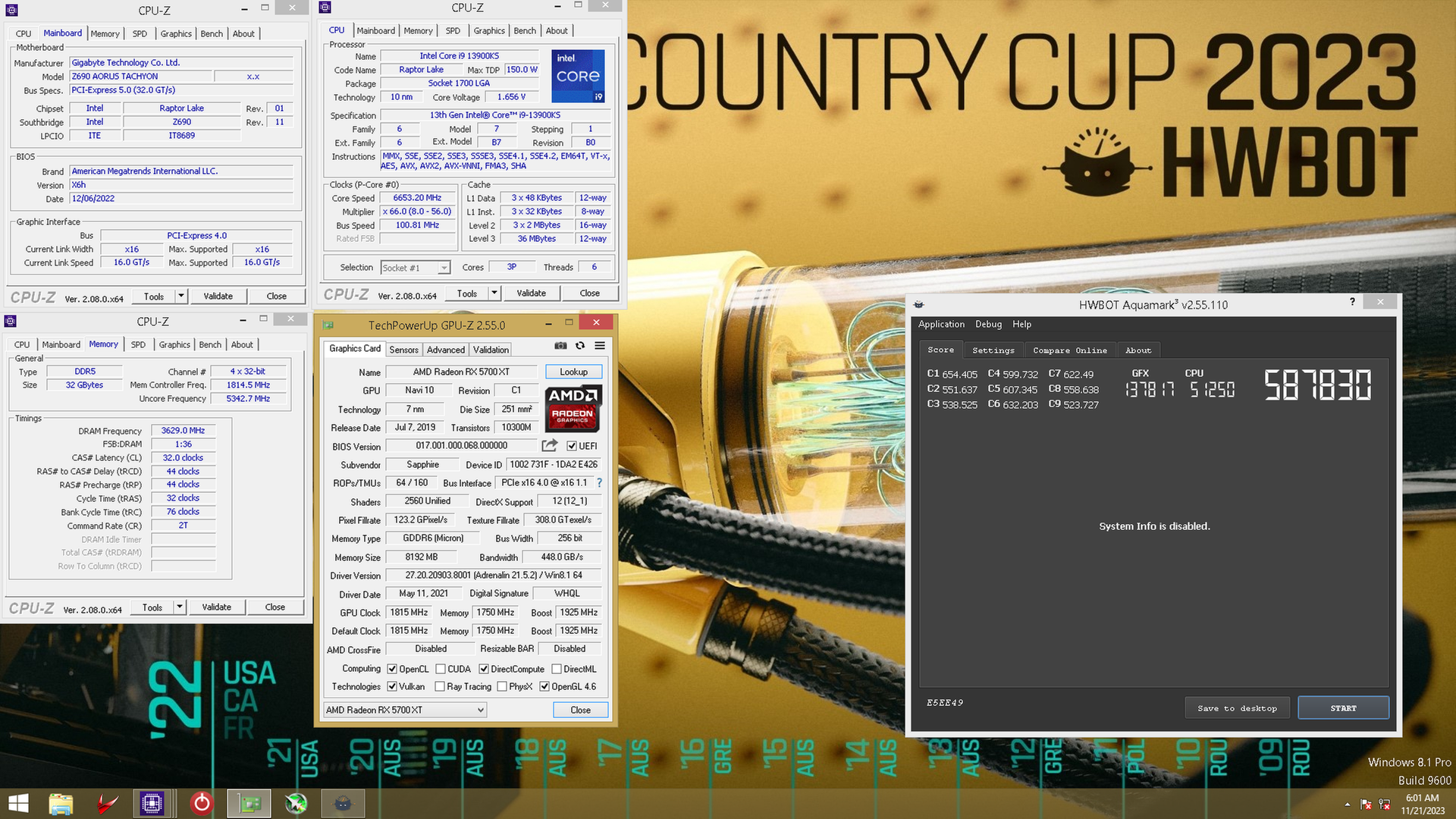The image size is (1456, 819).
Task: Open File Explorer from the taskbar
Action: coord(61,803)
